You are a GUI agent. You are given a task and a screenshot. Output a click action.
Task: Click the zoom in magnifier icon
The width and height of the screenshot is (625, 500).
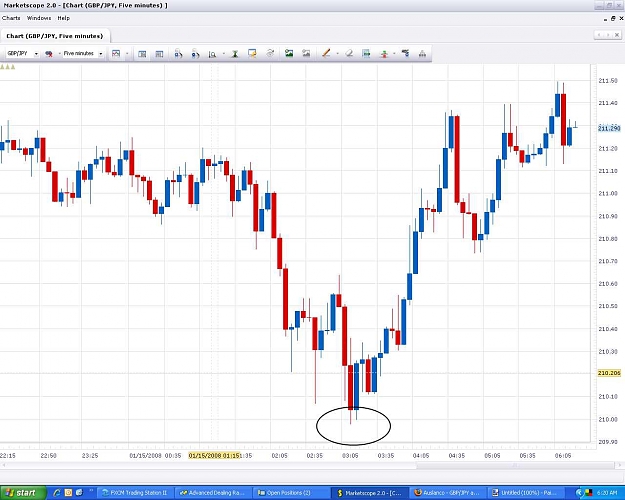pyautogui.click(x=178, y=54)
